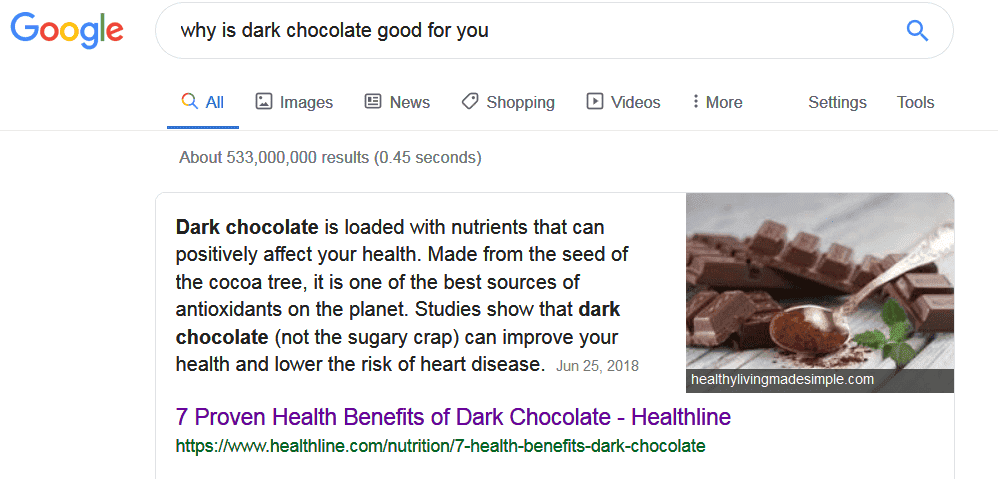Open the search Tools options
998x479 pixels.
(915, 102)
